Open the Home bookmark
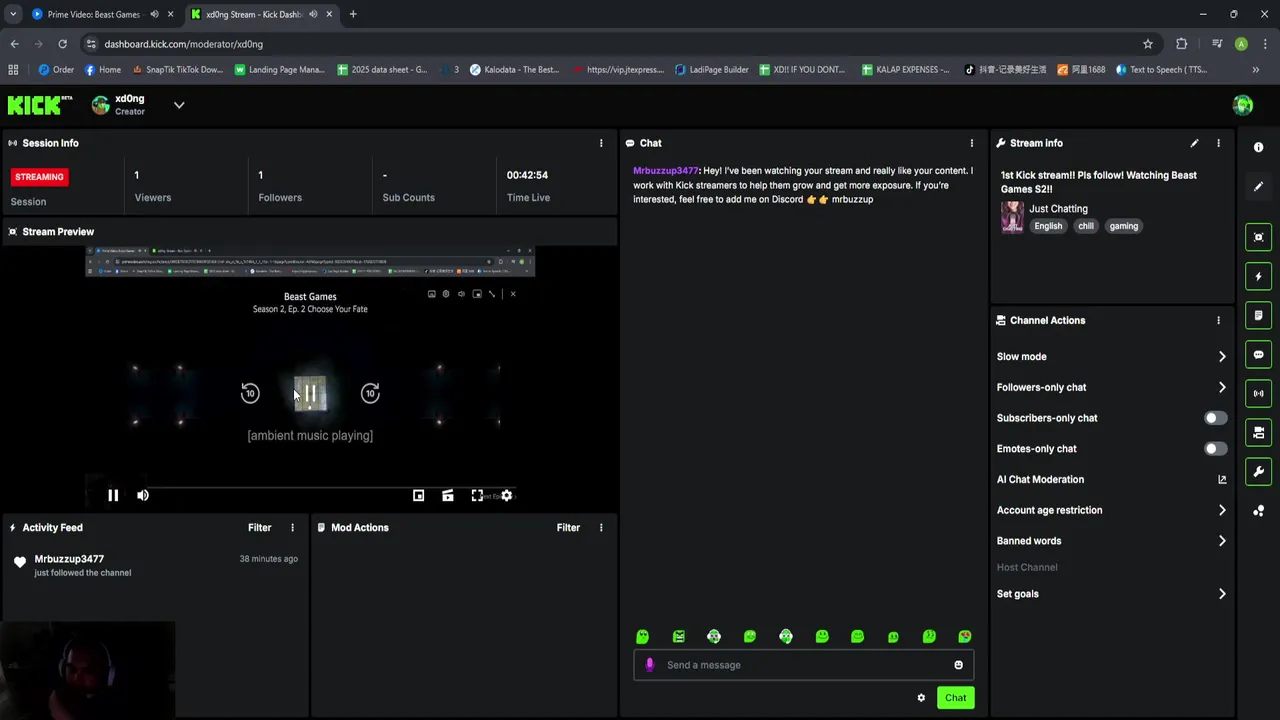 point(103,70)
